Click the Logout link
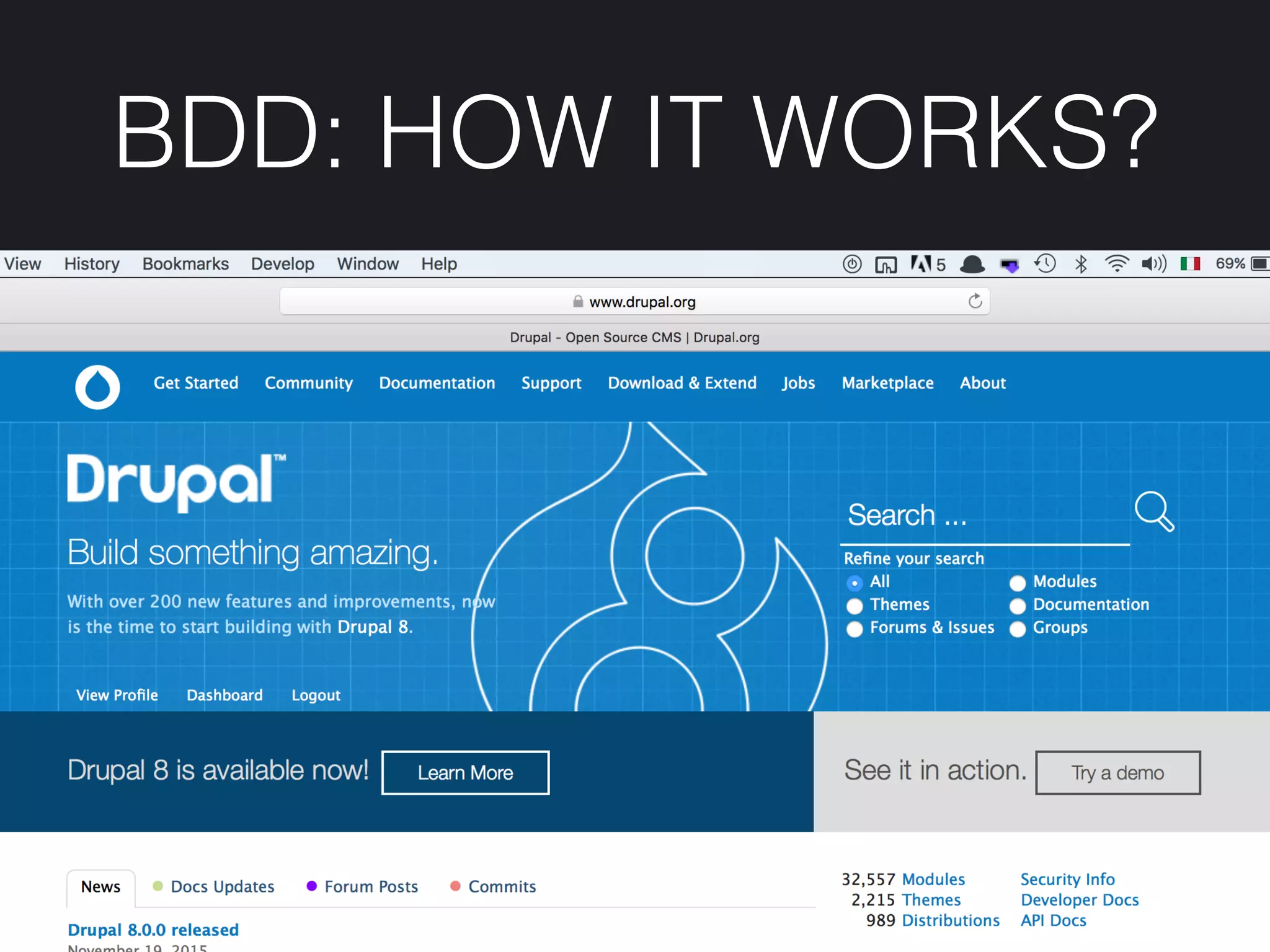Image resolution: width=1270 pixels, height=952 pixels. coord(316,695)
